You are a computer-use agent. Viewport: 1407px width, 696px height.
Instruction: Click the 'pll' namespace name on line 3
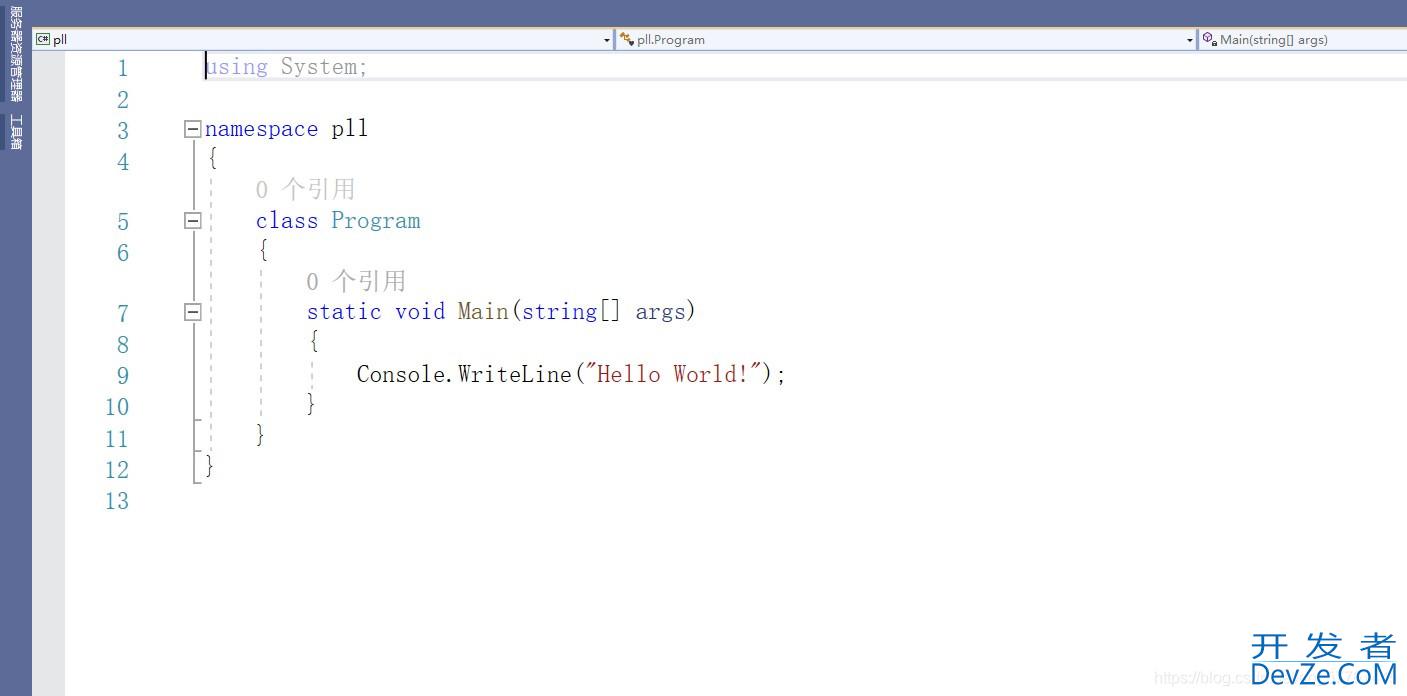point(350,129)
